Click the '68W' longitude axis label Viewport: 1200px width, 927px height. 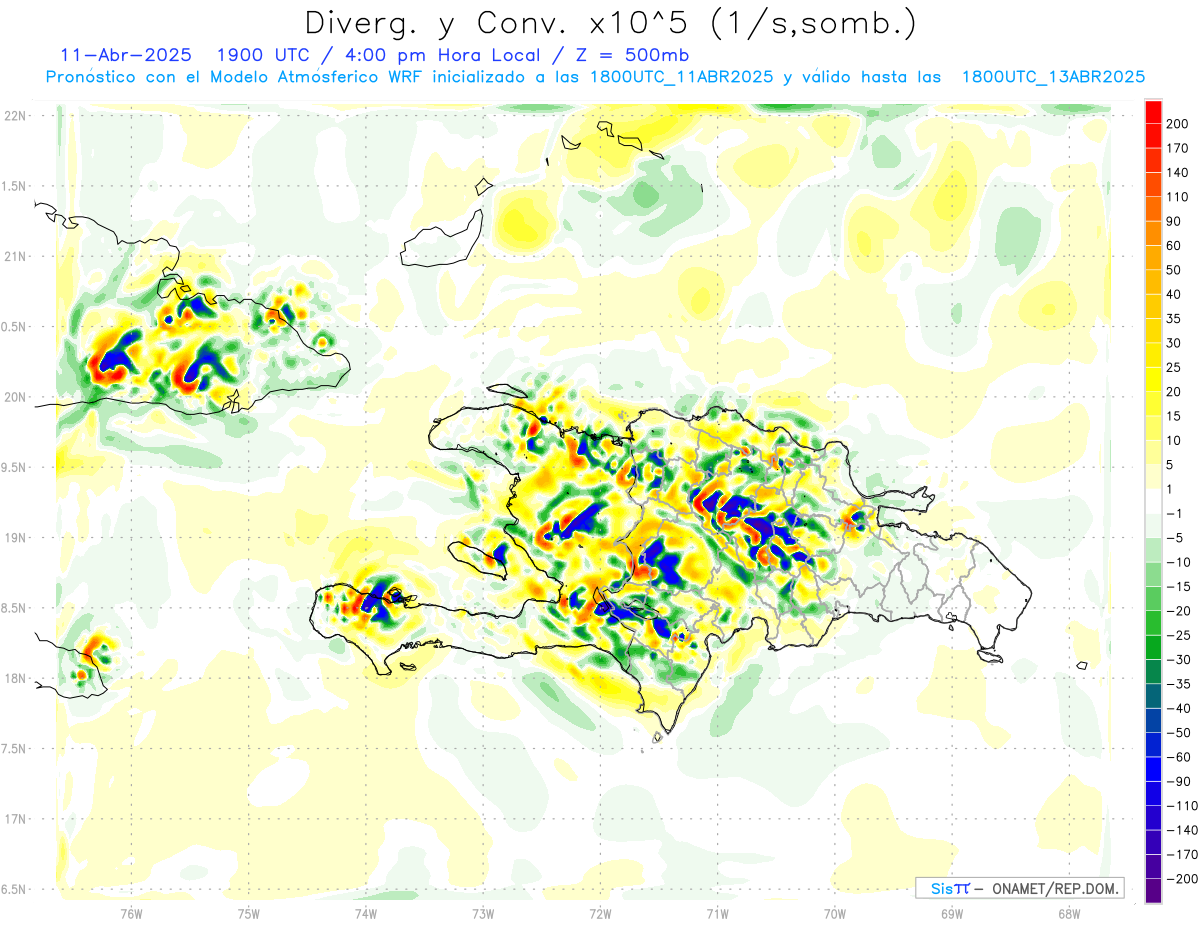pos(1068,913)
